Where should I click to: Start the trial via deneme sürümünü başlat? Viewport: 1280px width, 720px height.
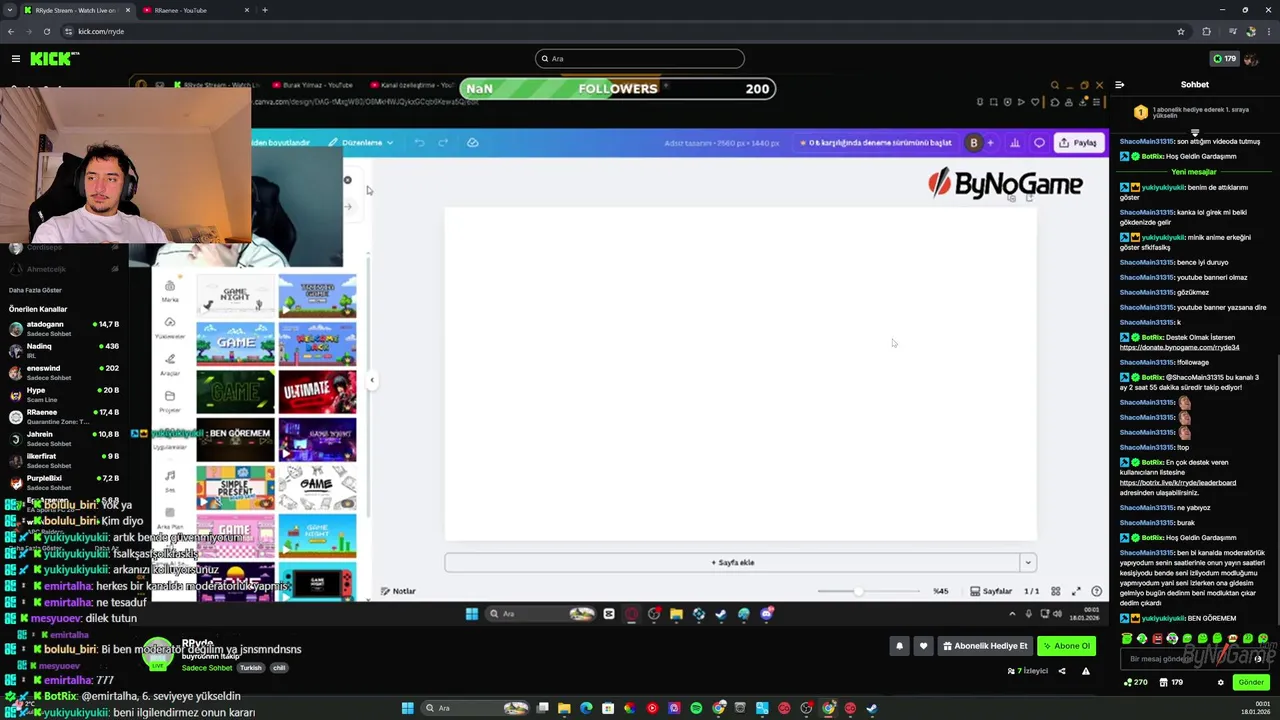[875, 143]
